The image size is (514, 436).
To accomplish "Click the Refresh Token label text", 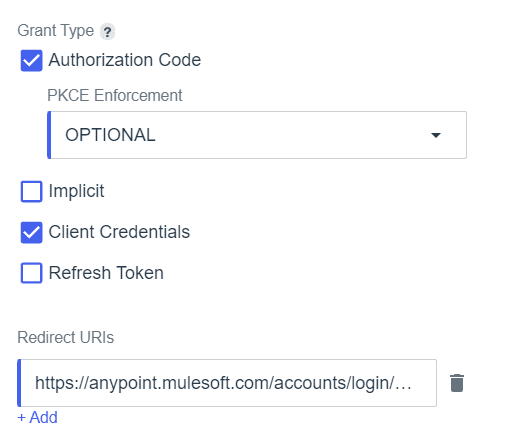I will 106,273.
